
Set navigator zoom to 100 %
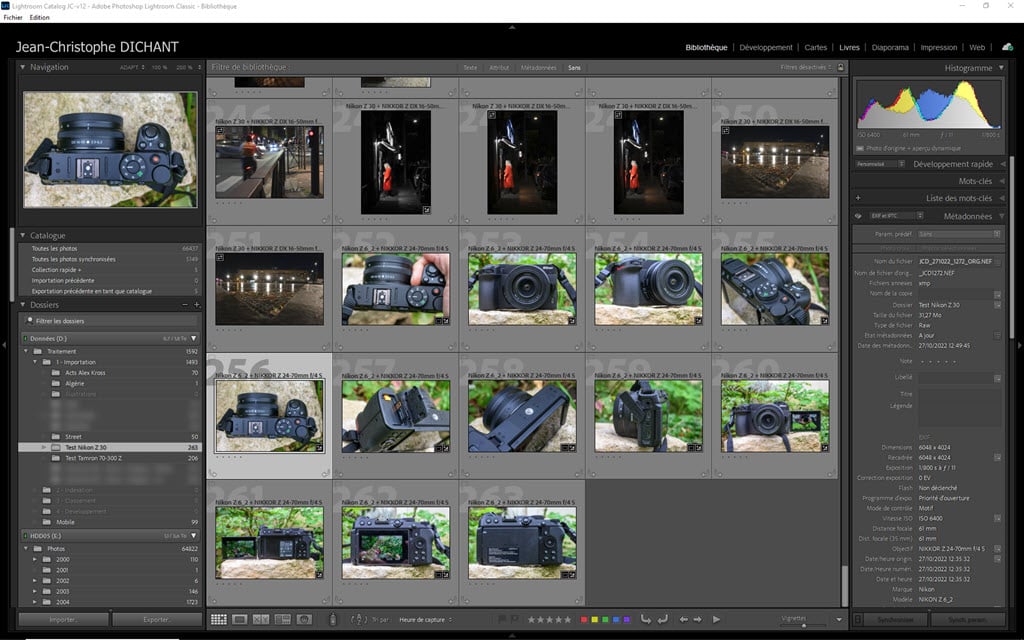(x=159, y=67)
